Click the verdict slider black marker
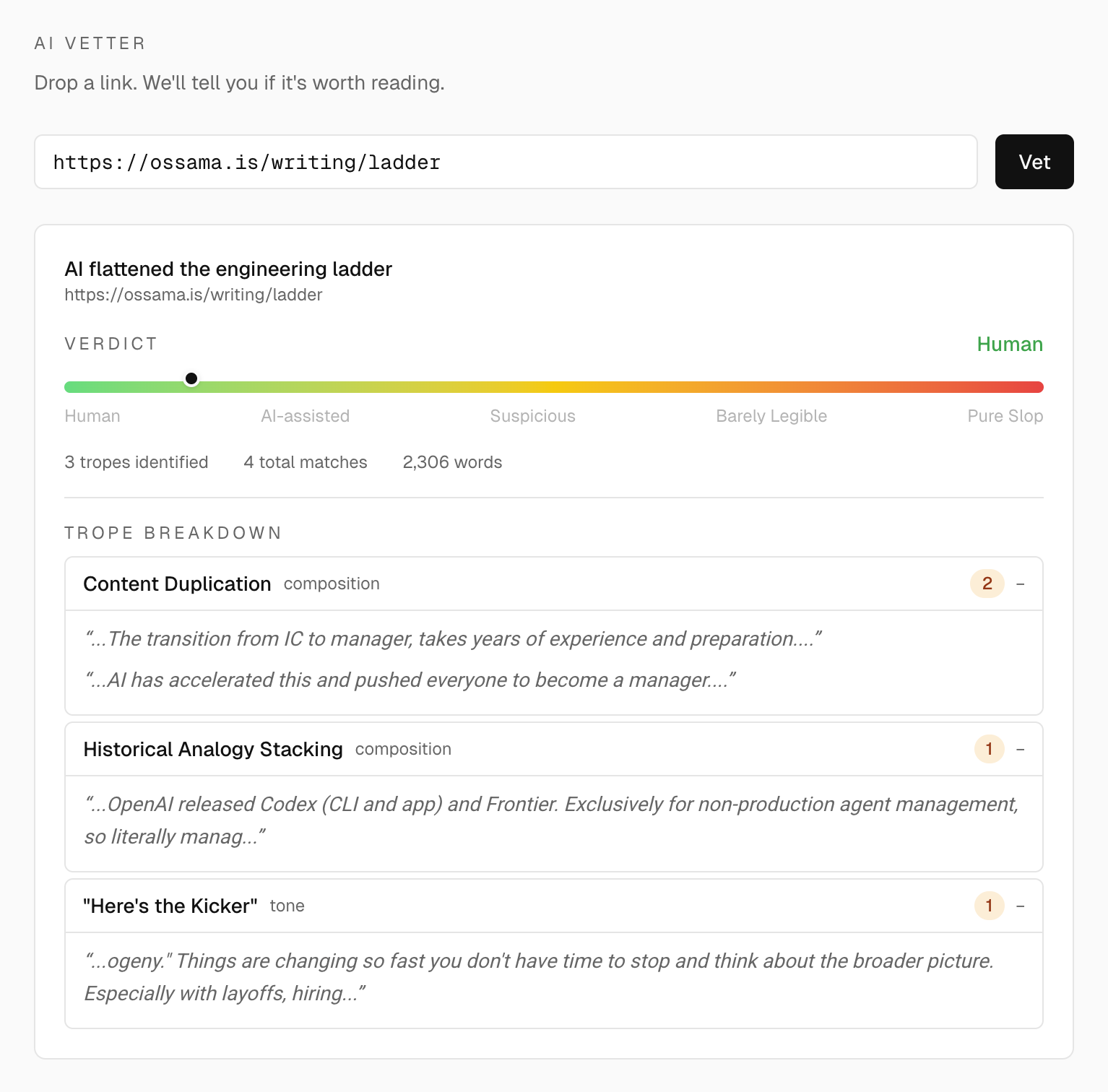Image resolution: width=1108 pixels, height=1092 pixels. (191, 378)
